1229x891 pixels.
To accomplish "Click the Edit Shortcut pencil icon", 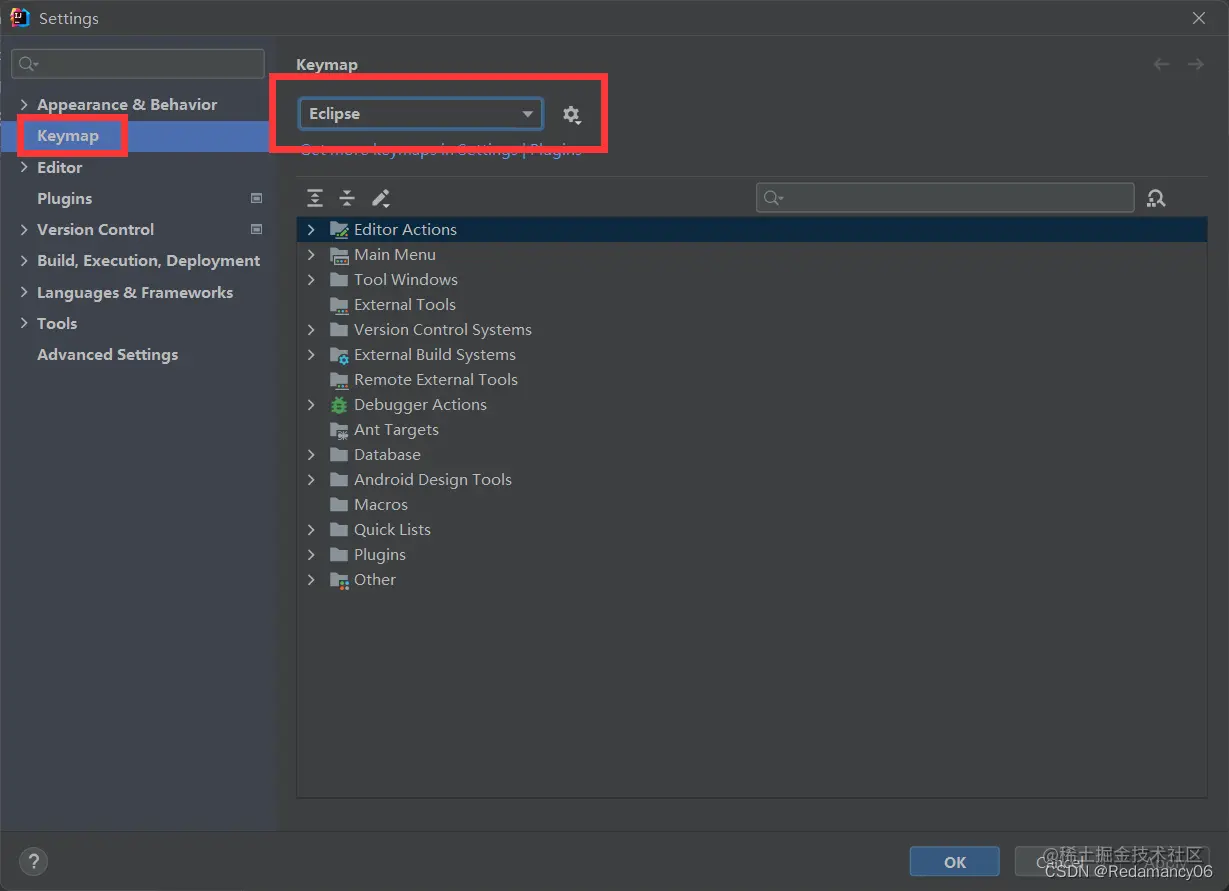I will 380,198.
